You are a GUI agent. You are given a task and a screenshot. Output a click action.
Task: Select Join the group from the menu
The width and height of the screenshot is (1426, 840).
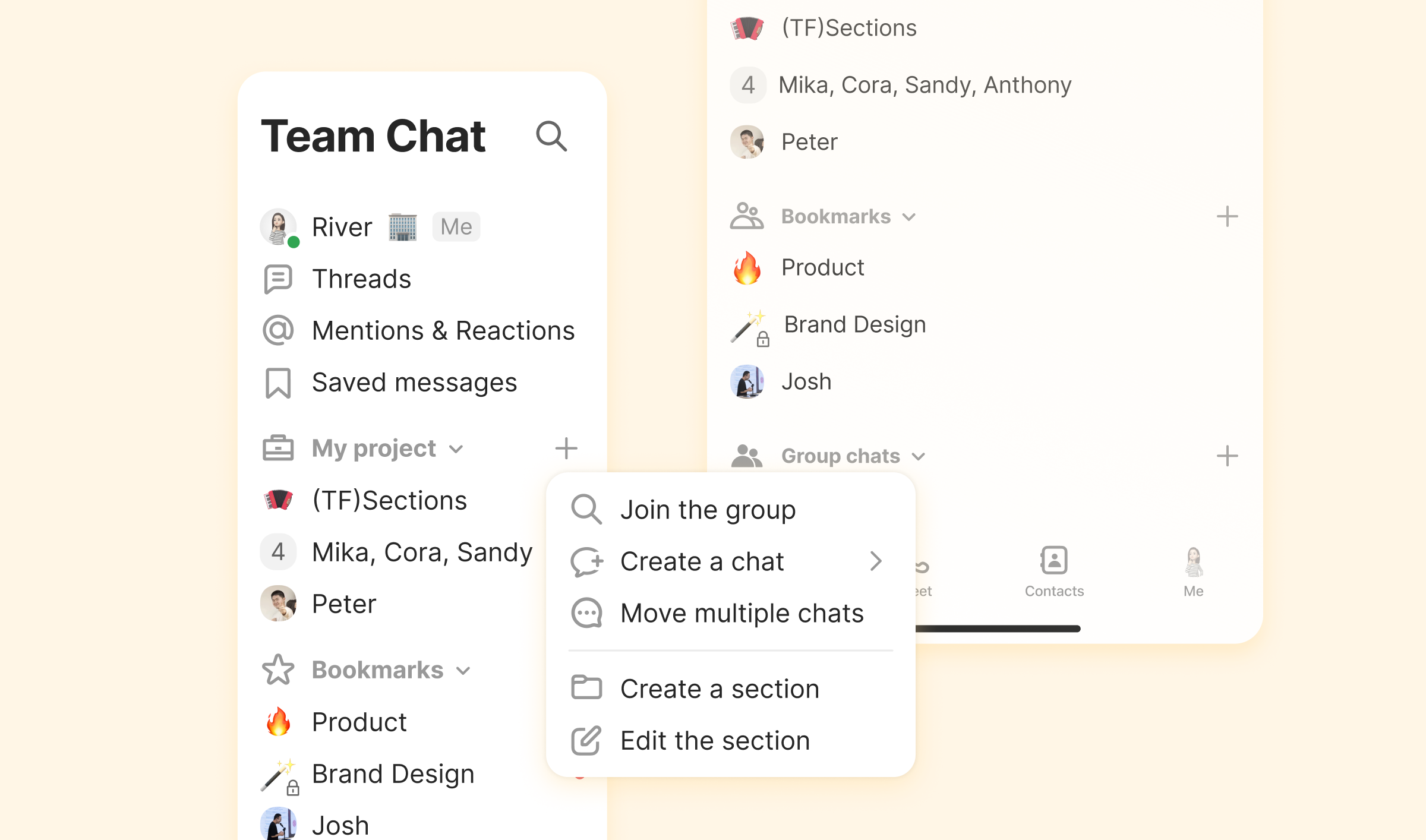[707, 510]
